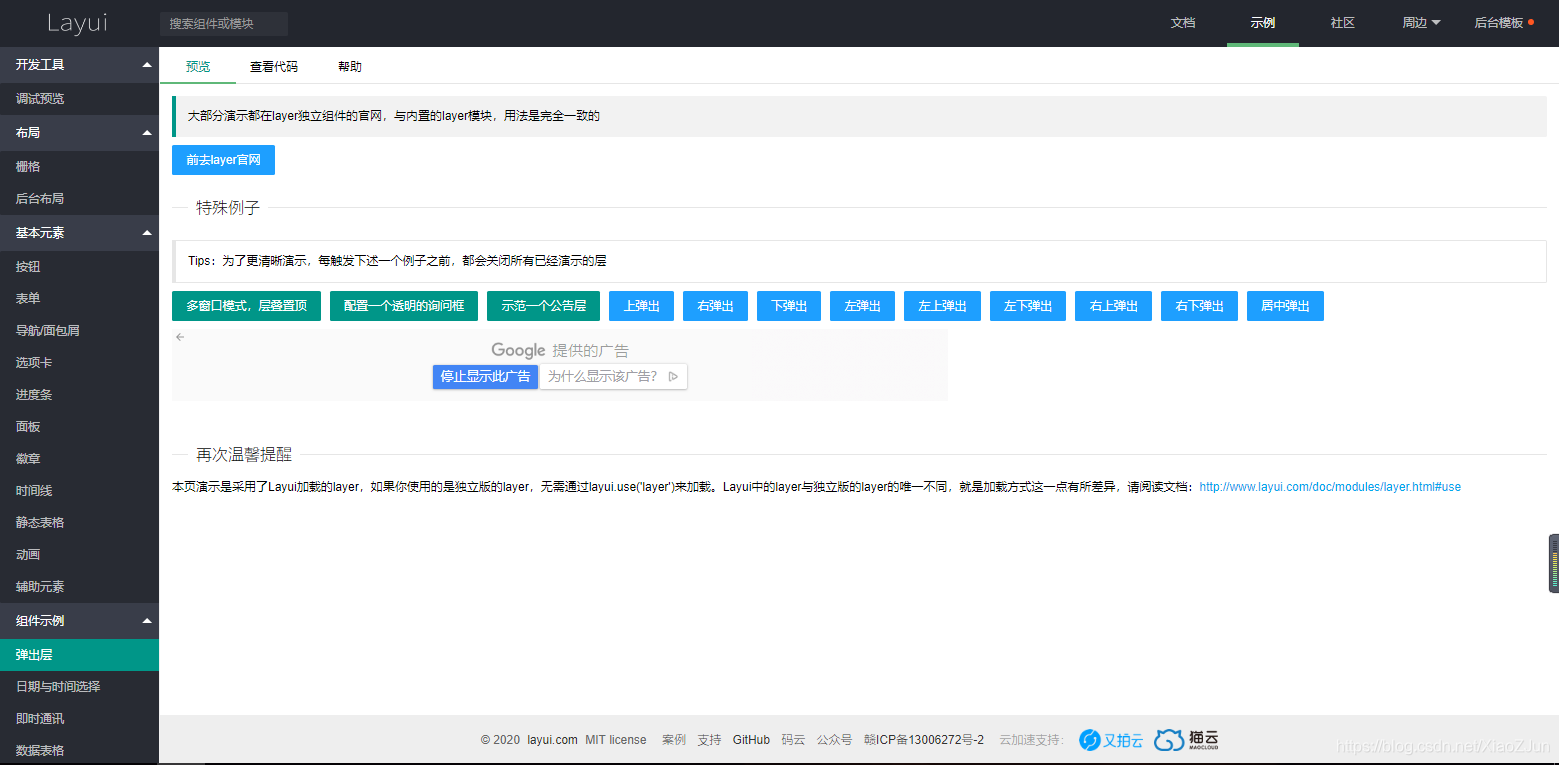Screen dimensions: 1559x765
Task: Click the Layui logo
Action: pos(78,23)
